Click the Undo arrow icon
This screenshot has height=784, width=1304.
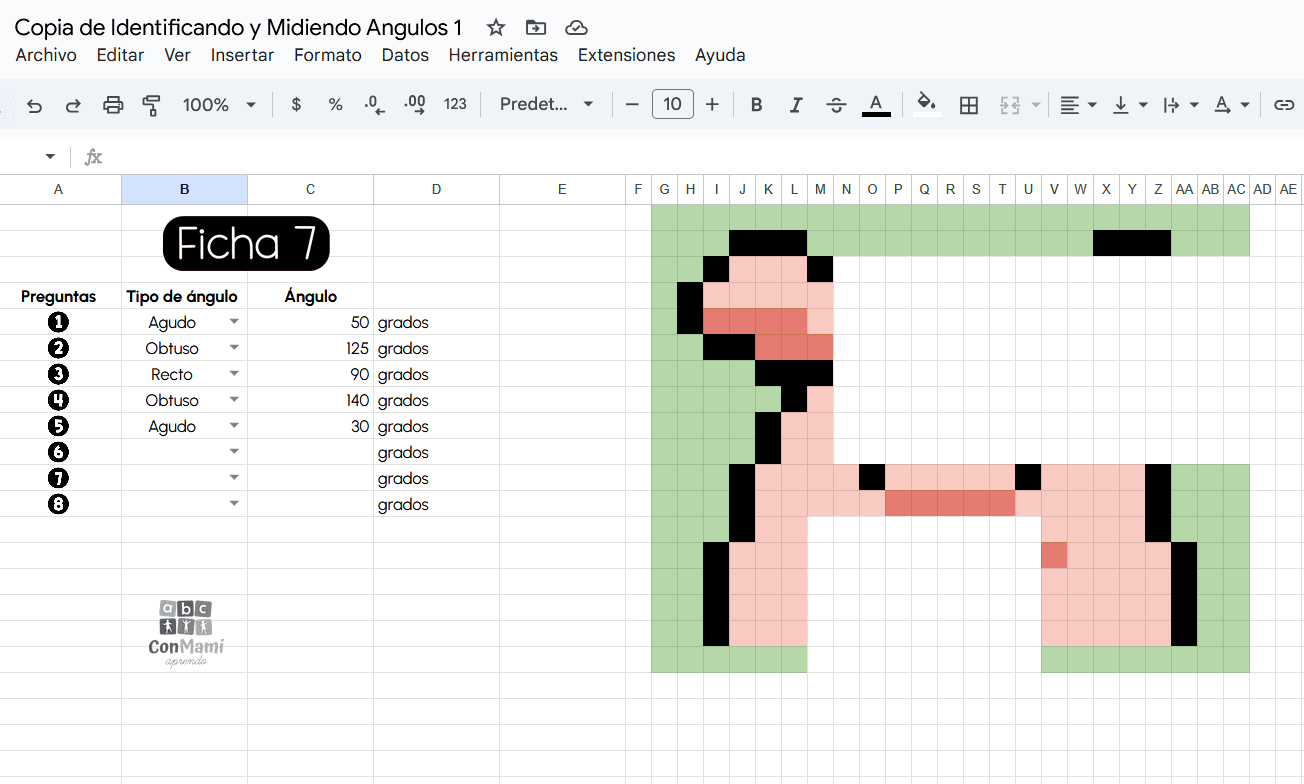pos(35,105)
